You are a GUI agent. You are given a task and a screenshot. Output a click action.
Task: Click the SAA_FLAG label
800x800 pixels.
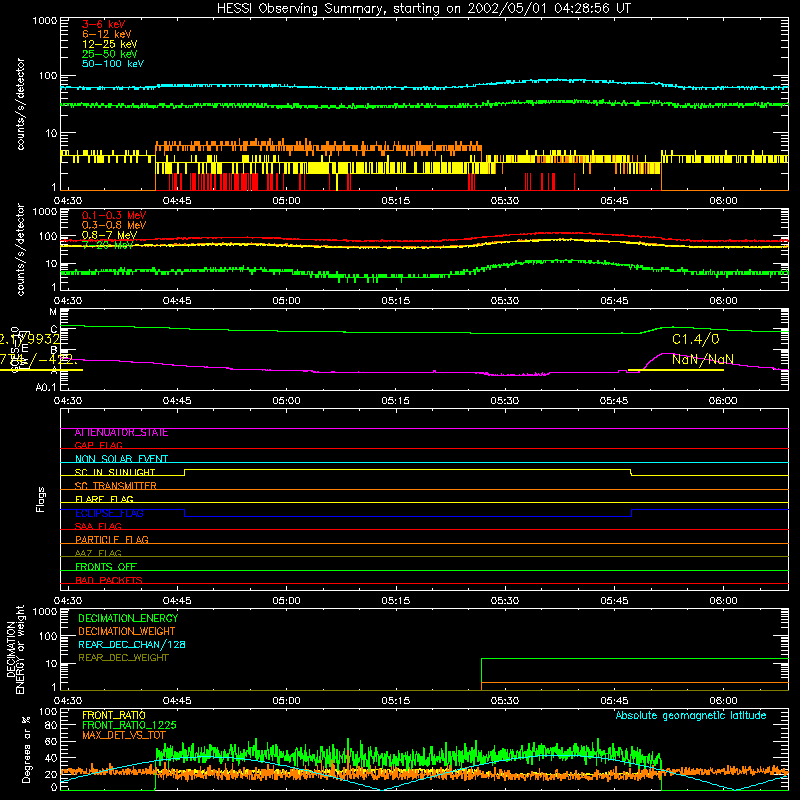pos(98,526)
